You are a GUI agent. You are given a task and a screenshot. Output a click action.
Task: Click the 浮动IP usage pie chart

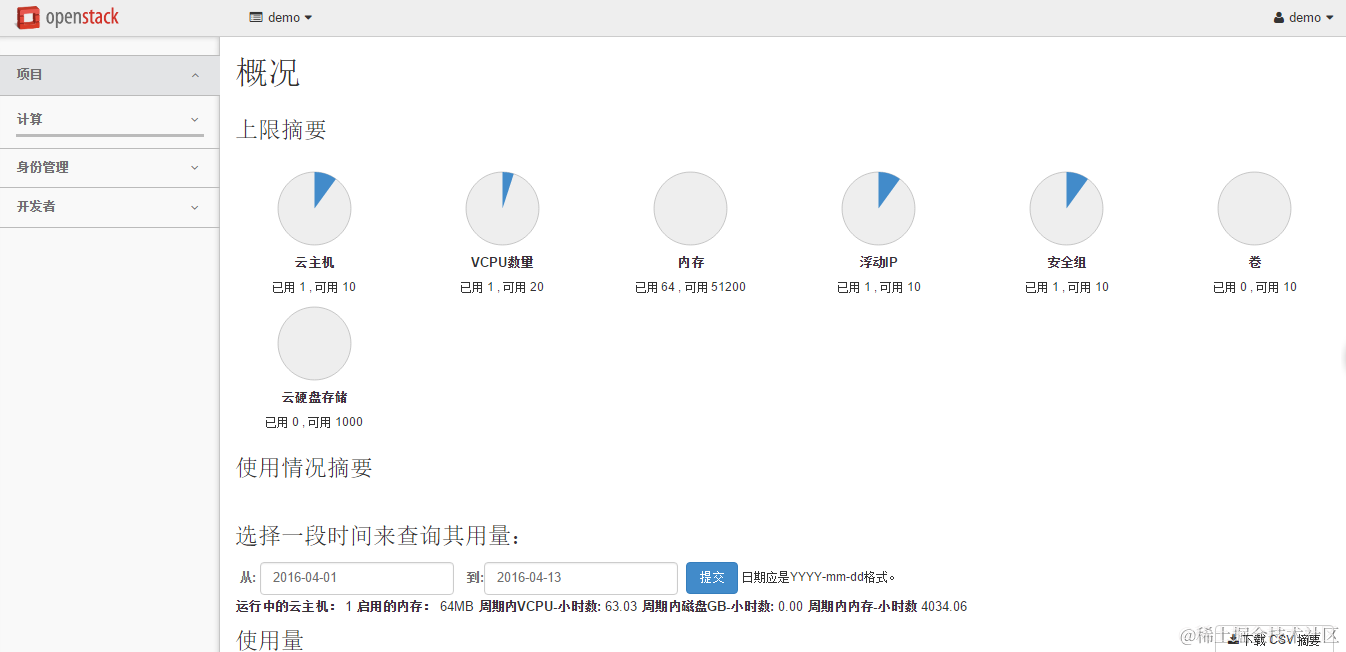[x=878, y=208]
